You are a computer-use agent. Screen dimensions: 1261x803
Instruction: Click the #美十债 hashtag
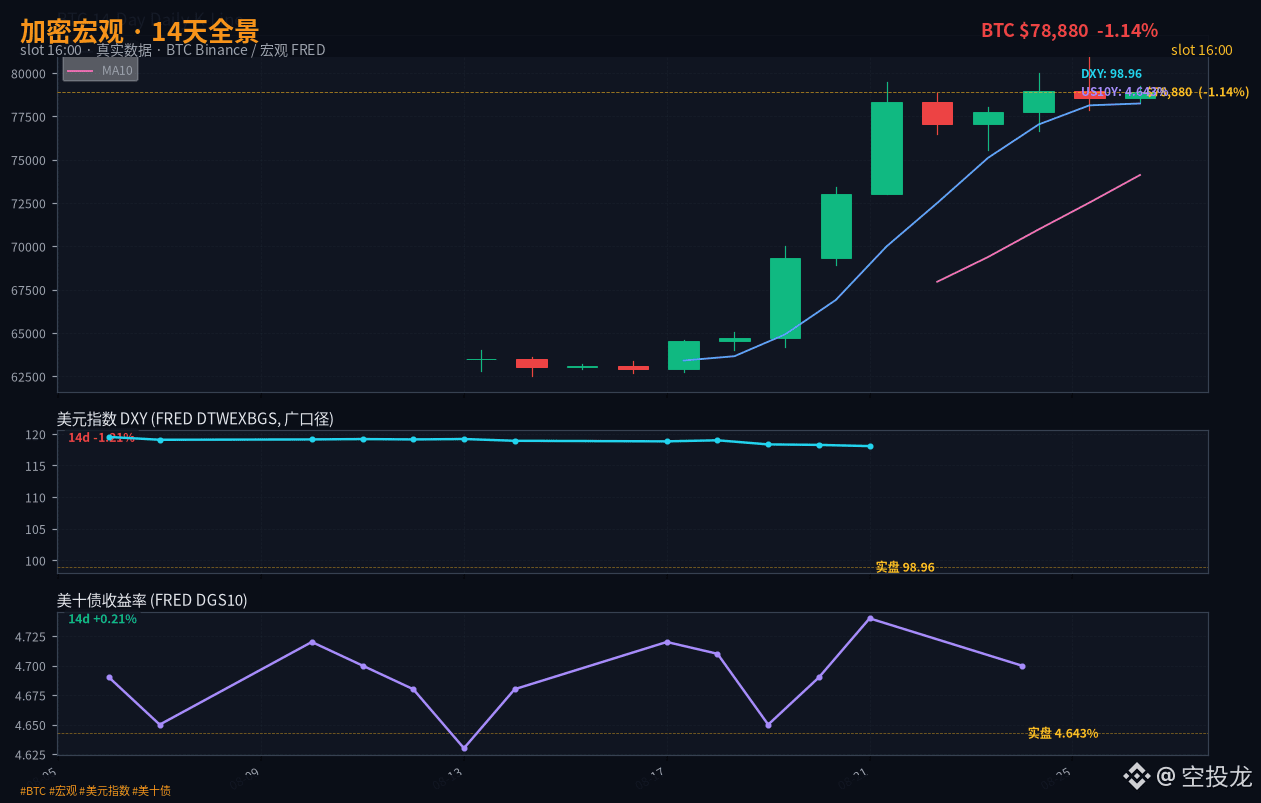click(152, 791)
